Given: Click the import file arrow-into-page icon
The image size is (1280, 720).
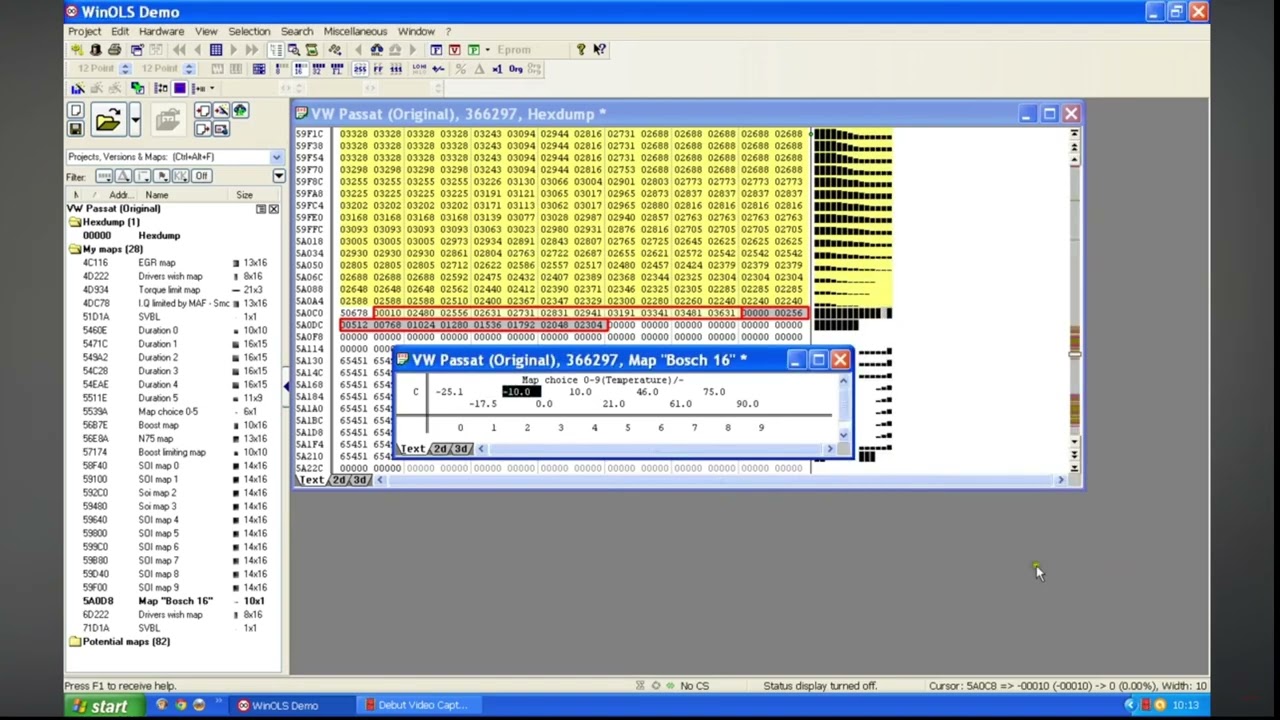Looking at the screenshot, I should [203, 111].
